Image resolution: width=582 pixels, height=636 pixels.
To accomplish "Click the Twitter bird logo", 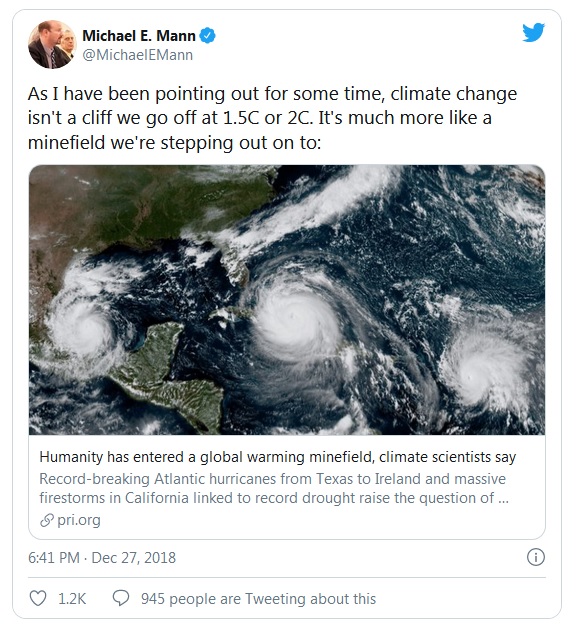I will (x=533, y=33).
